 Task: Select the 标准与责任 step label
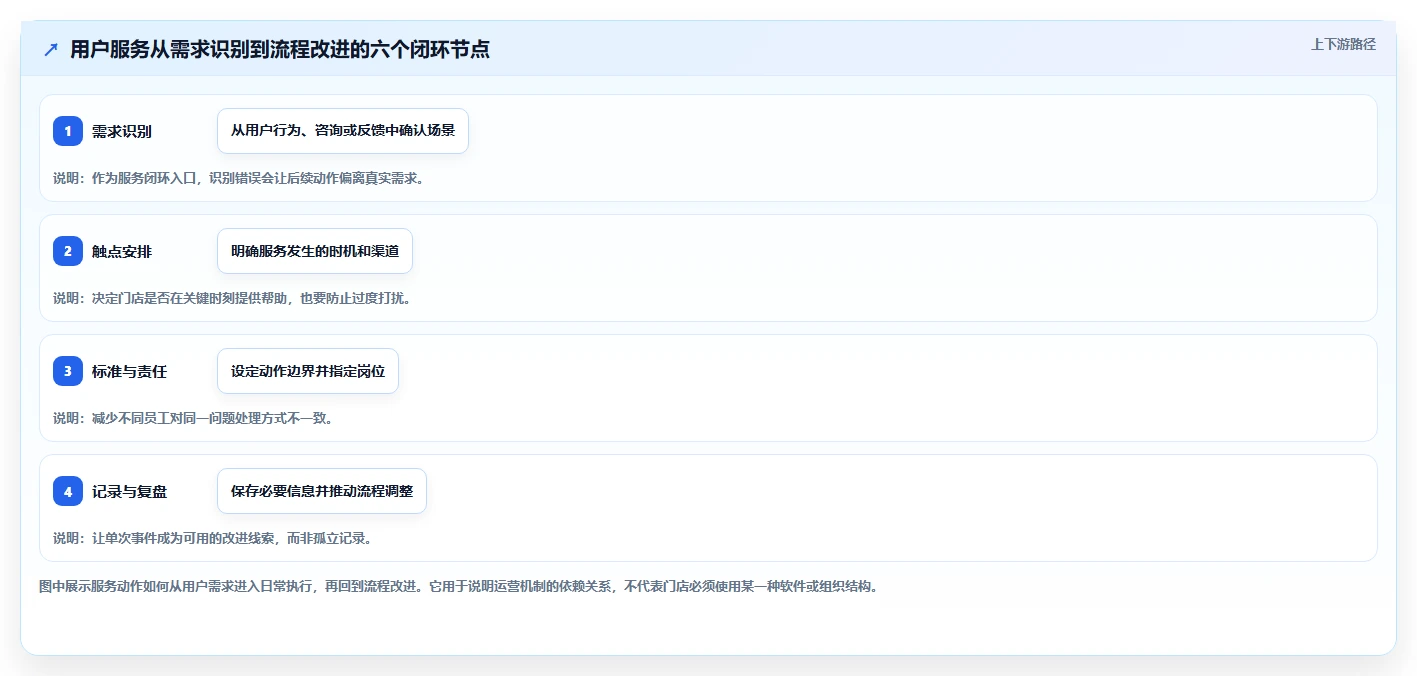tap(129, 371)
